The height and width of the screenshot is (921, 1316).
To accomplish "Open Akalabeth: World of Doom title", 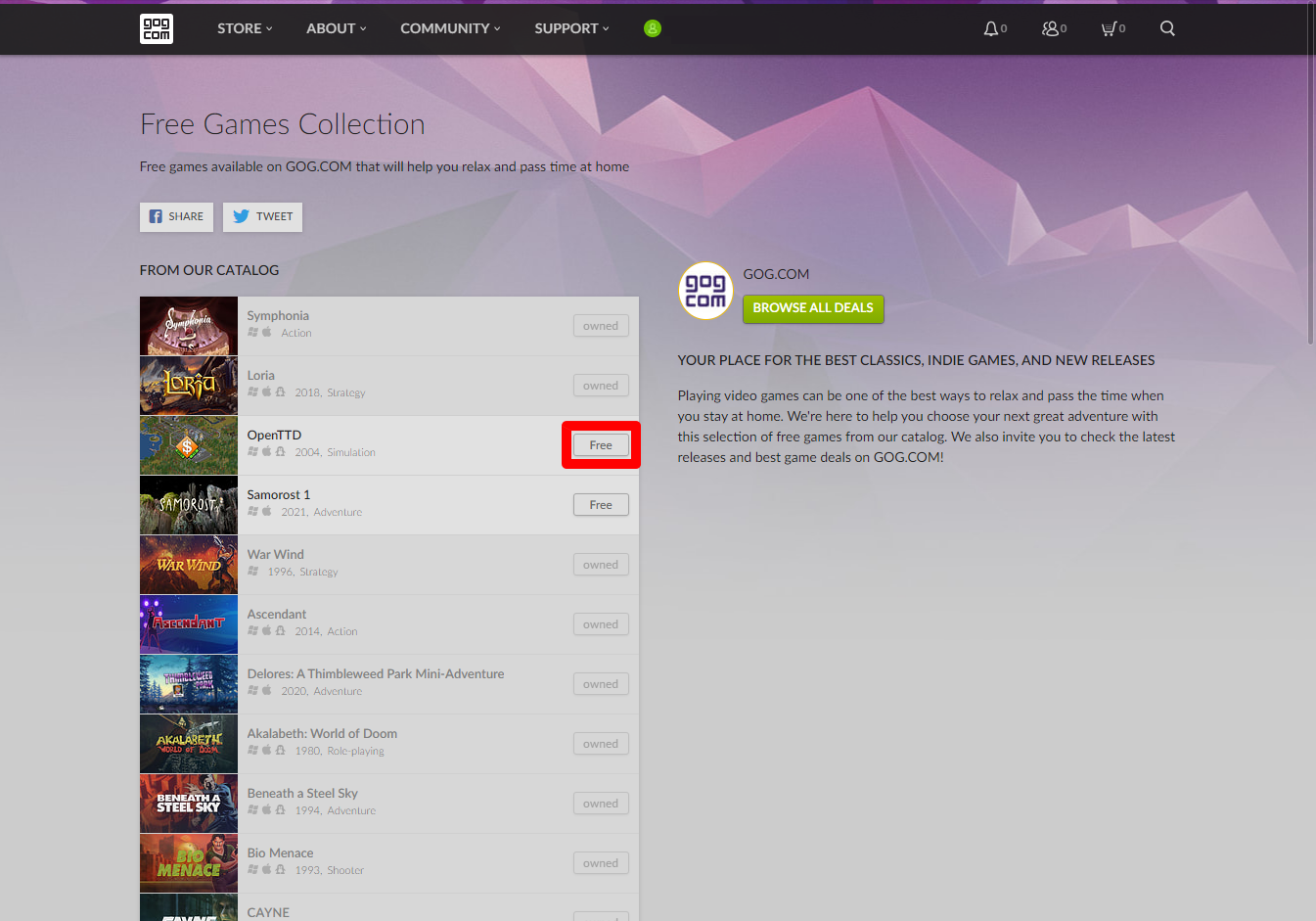I will pyautogui.click(x=322, y=733).
